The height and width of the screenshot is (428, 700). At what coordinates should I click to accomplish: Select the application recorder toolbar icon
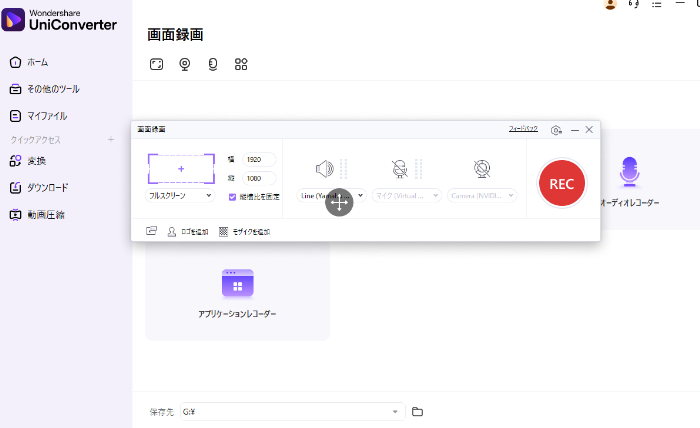pyautogui.click(x=241, y=64)
